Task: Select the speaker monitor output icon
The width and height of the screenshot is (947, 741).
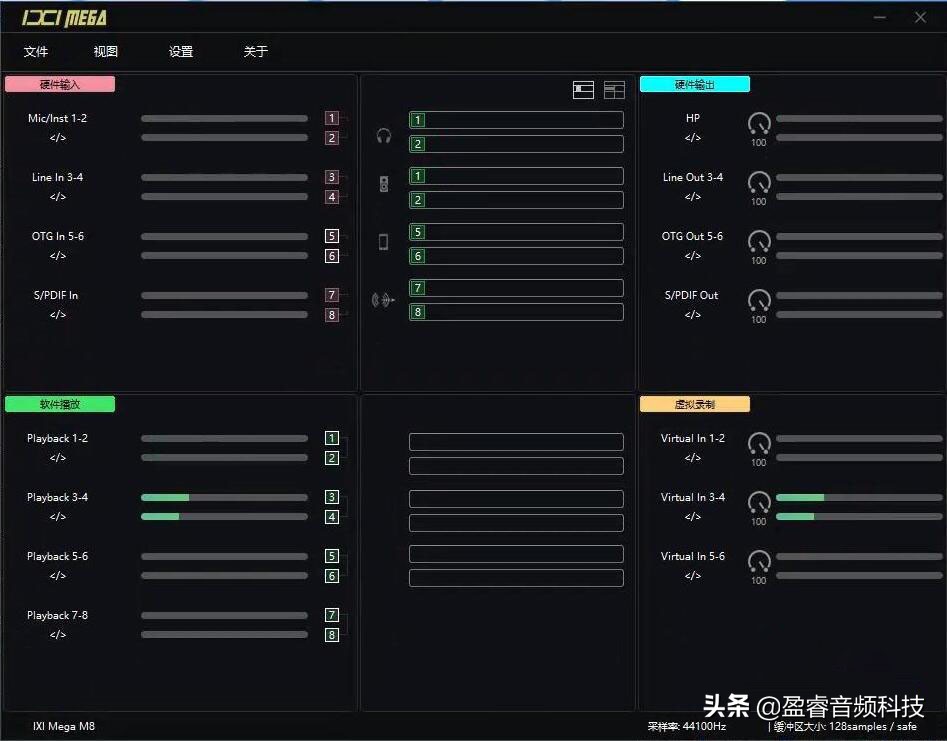Action: 383,183
